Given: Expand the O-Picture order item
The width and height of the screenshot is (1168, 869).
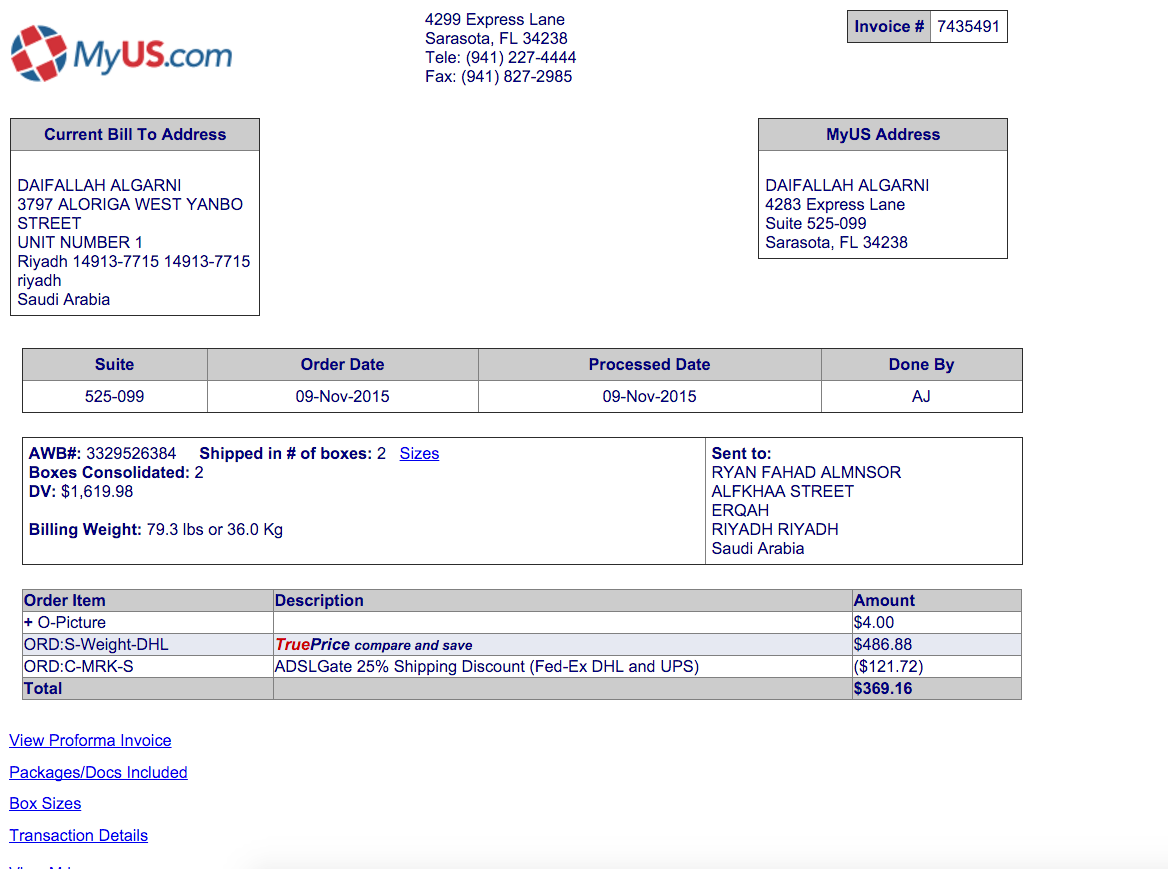Looking at the screenshot, I should 29,622.
